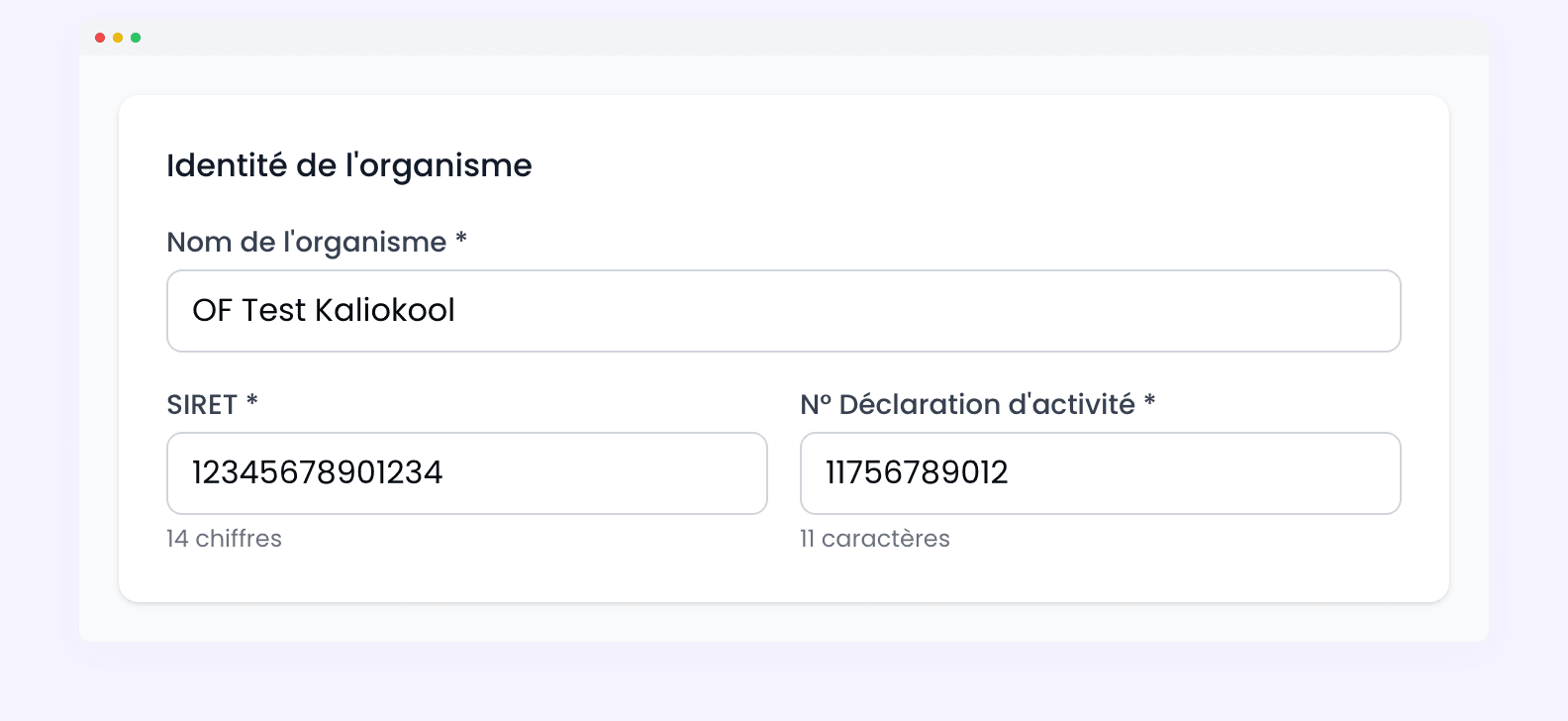Image resolution: width=1568 pixels, height=721 pixels.
Task: Click the asterisk beside Nom de l'organisme
Action: click(463, 242)
